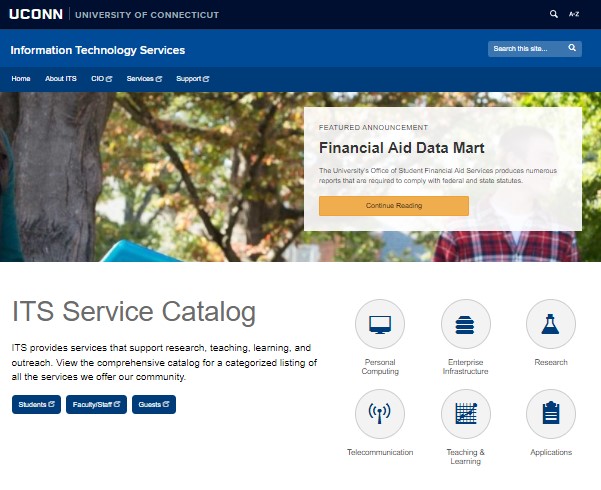The image size is (601, 490).
Task: Click the top bar search magnifier icon
Action: point(554,14)
